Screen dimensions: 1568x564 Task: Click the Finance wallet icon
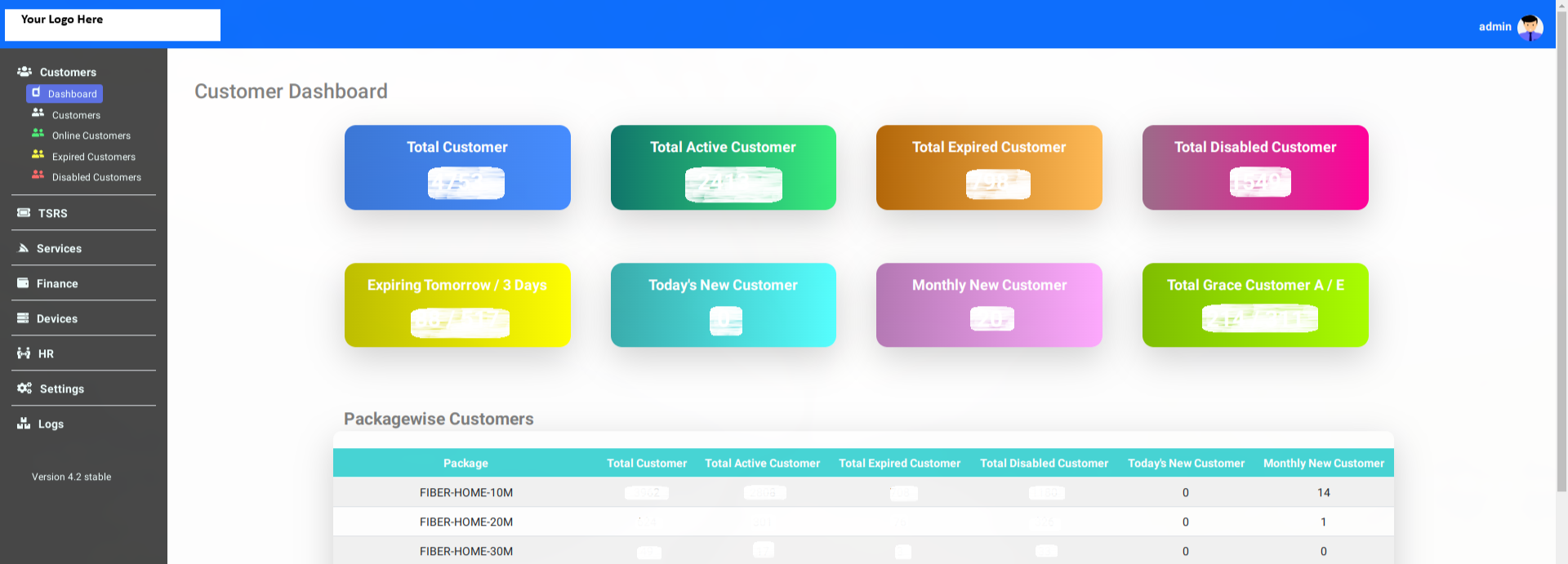[x=23, y=283]
